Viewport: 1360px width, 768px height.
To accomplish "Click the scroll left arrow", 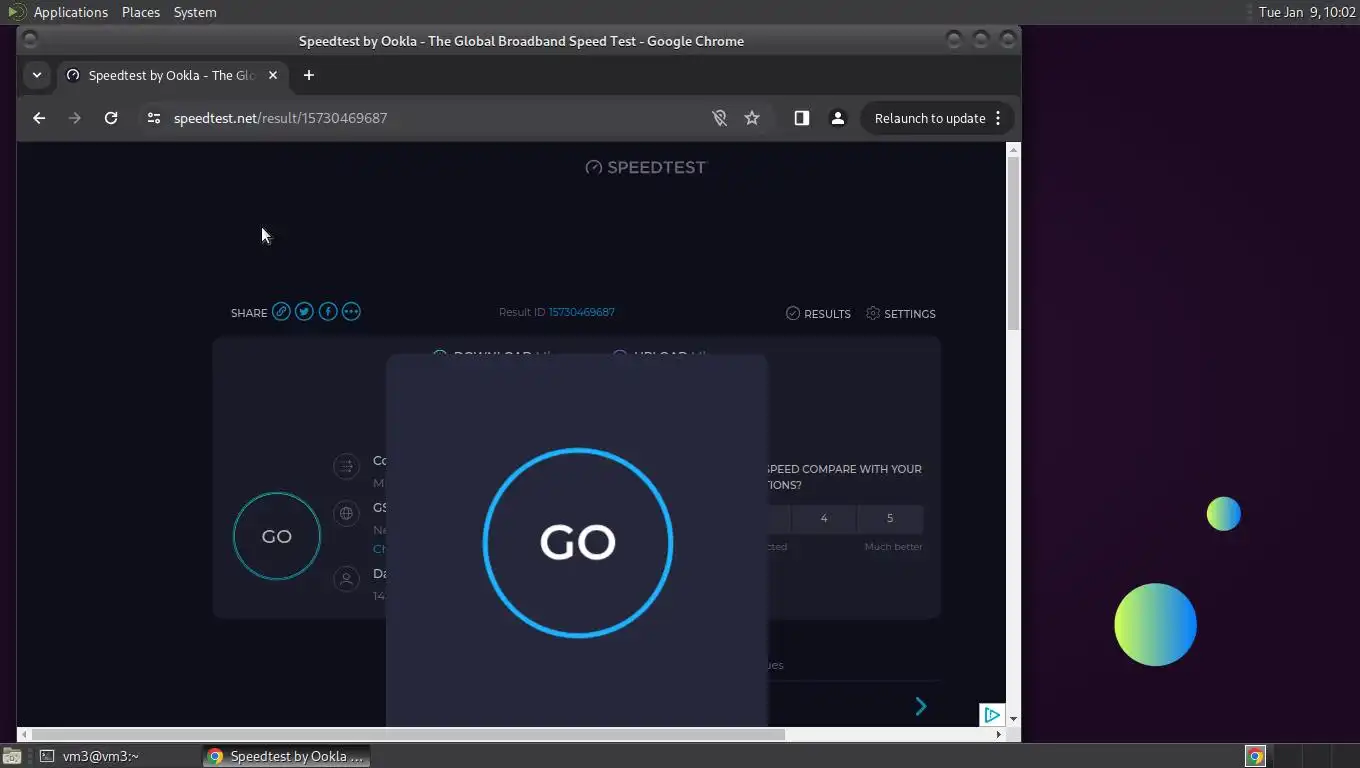I will (23, 734).
